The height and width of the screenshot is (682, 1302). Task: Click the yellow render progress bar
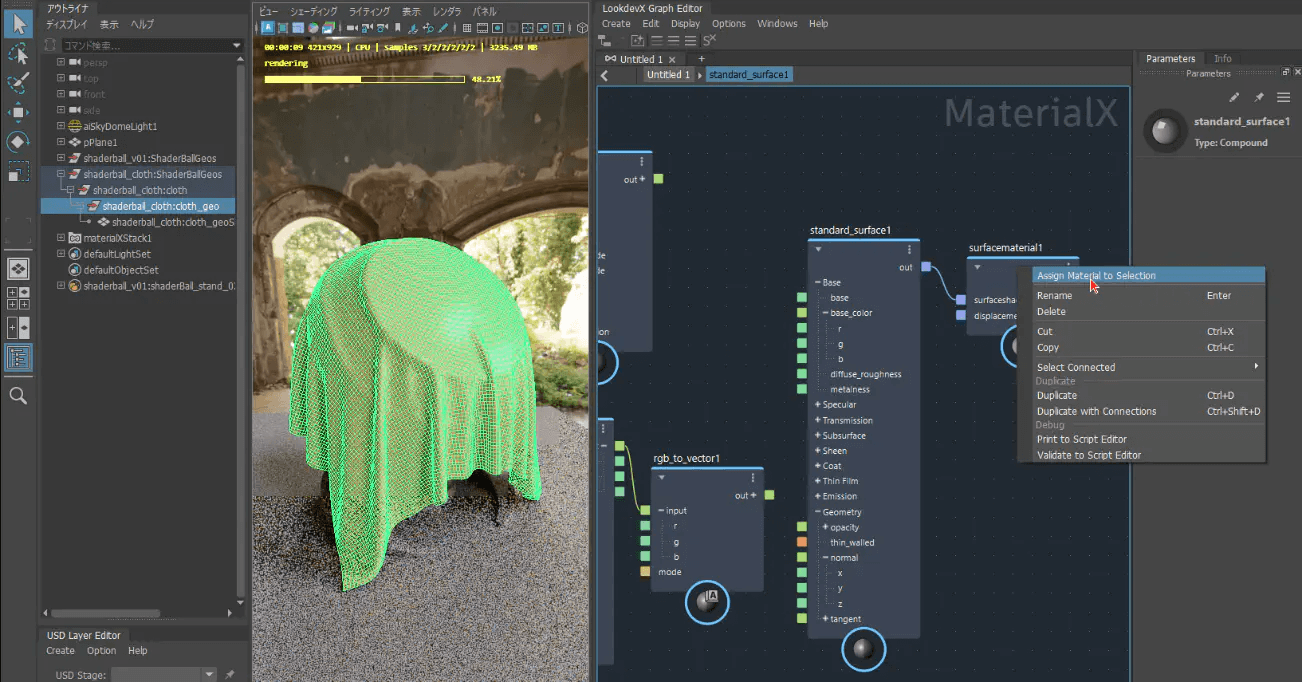tap(364, 78)
